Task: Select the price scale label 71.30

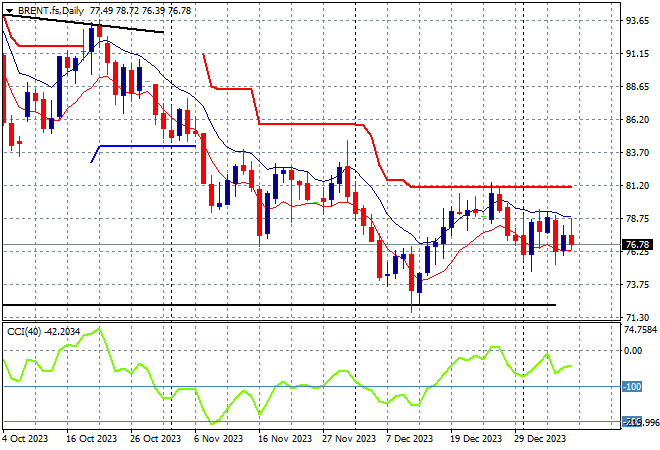Action: [x=637, y=317]
